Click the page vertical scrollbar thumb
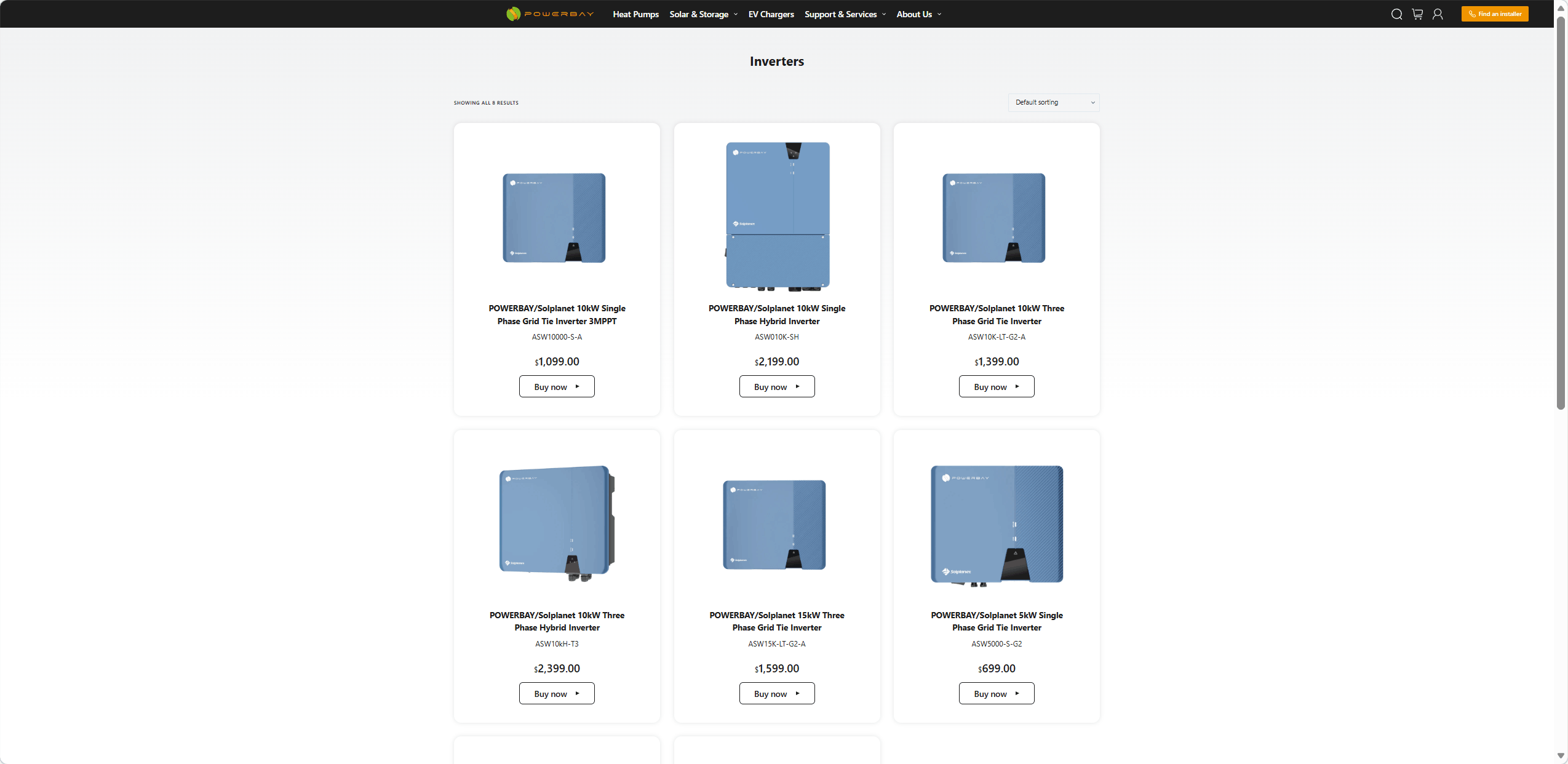This screenshot has width=1568, height=764. (1561, 212)
